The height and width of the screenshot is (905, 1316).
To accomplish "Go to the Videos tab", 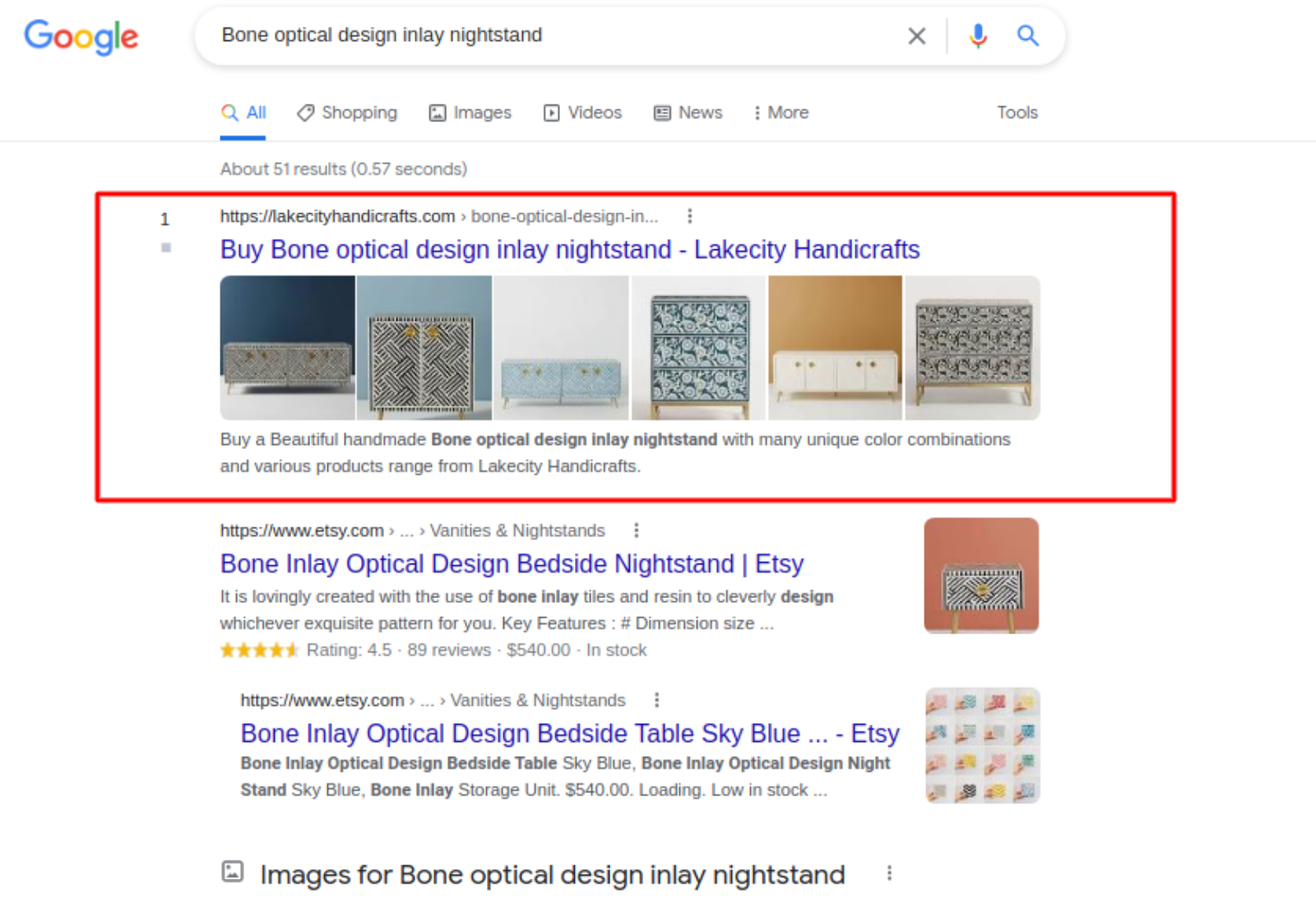I will coord(582,113).
